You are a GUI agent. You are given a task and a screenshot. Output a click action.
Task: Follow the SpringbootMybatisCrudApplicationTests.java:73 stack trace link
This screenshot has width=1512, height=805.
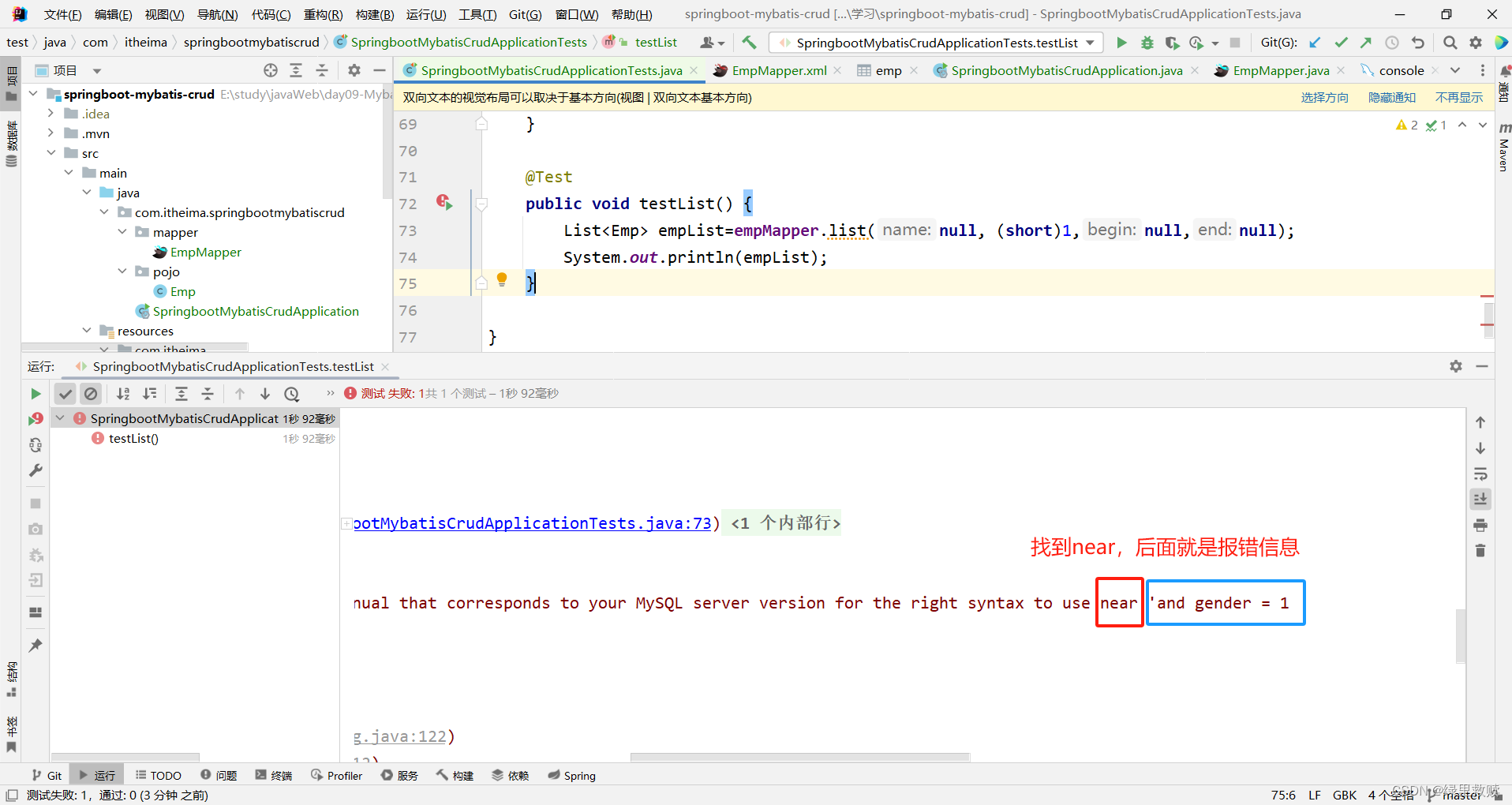pyautogui.click(x=530, y=523)
